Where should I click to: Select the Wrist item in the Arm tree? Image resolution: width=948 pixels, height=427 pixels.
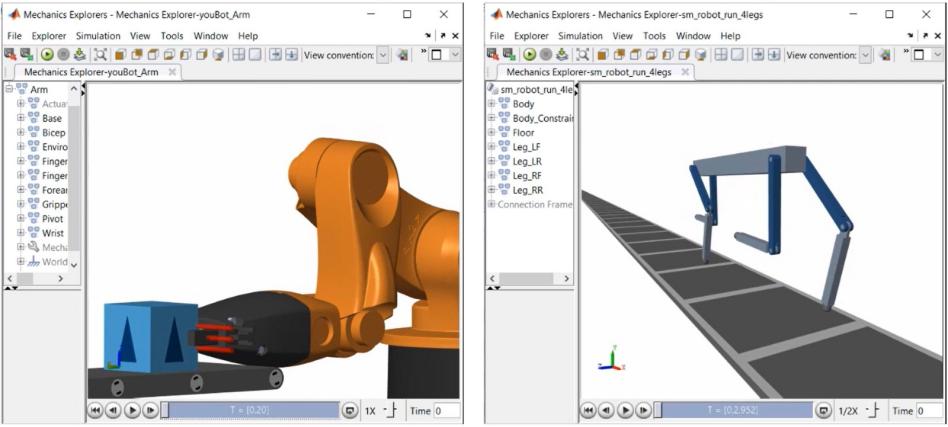(x=52, y=232)
